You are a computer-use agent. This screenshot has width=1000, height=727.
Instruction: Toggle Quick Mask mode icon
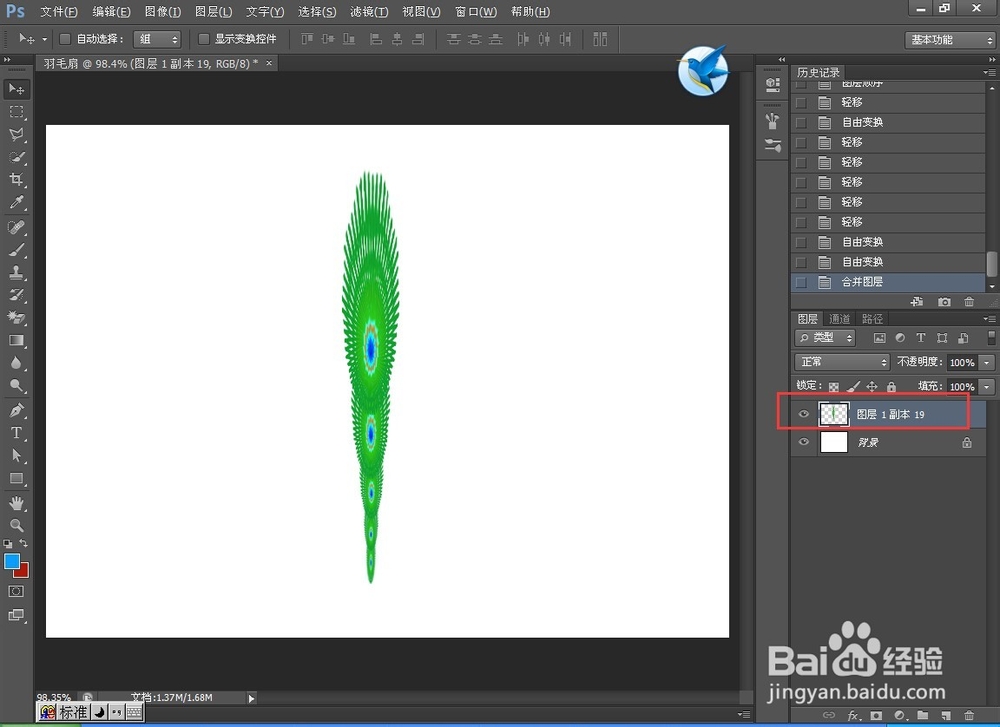pyautogui.click(x=17, y=591)
